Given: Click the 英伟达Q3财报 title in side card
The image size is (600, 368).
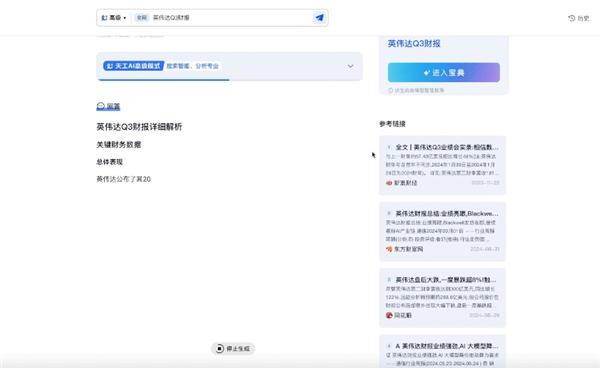Looking at the screenshot, I should click(414, 44).
